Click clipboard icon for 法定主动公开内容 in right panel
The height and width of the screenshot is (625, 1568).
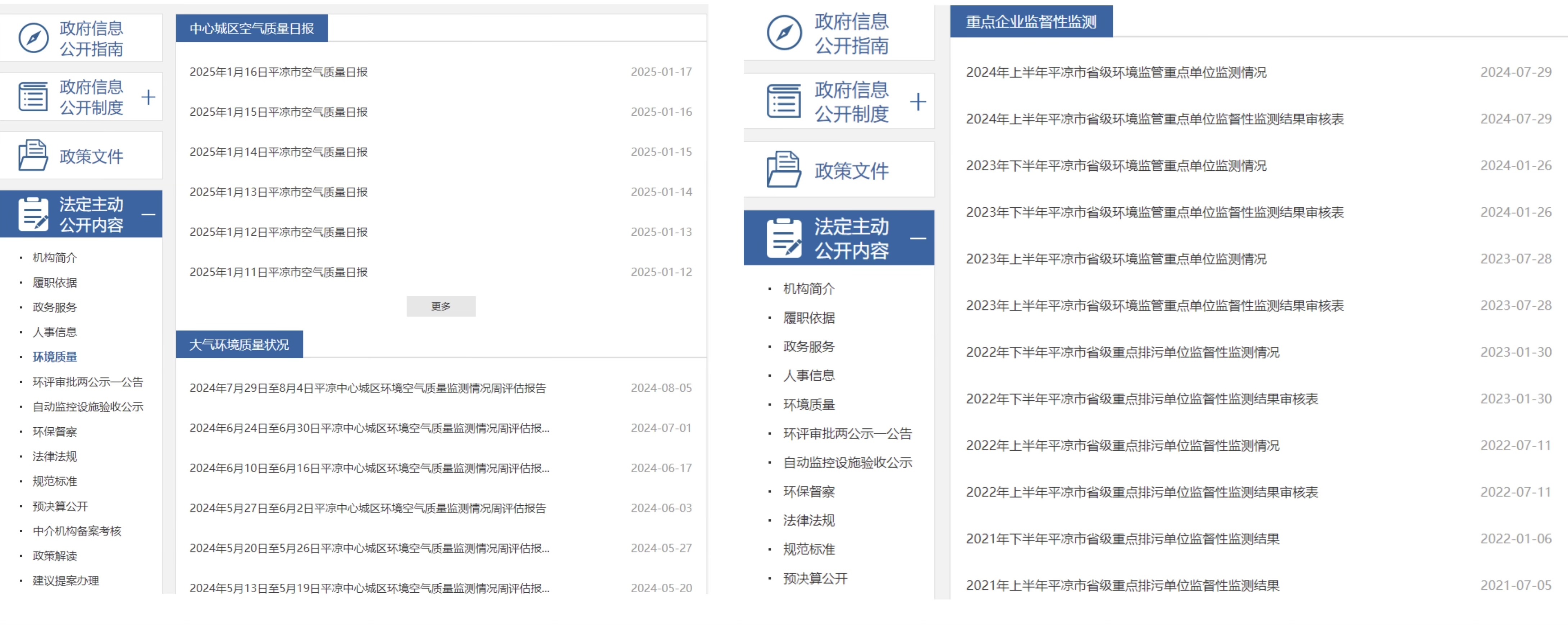(x=784, y=238)
